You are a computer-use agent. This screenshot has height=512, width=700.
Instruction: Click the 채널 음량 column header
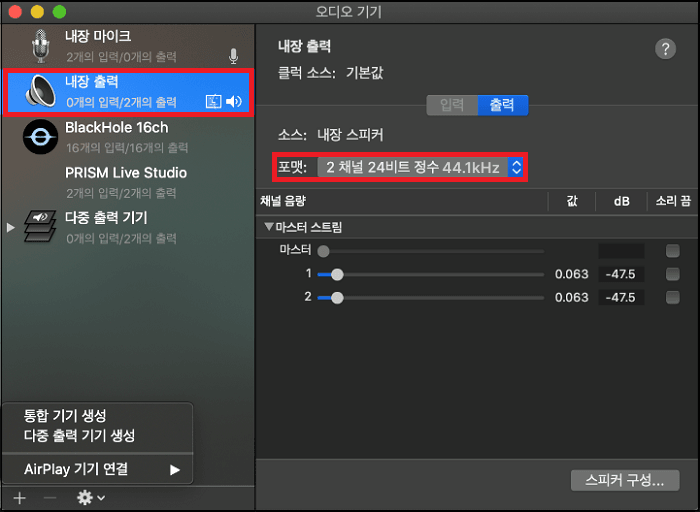(283, 201)
